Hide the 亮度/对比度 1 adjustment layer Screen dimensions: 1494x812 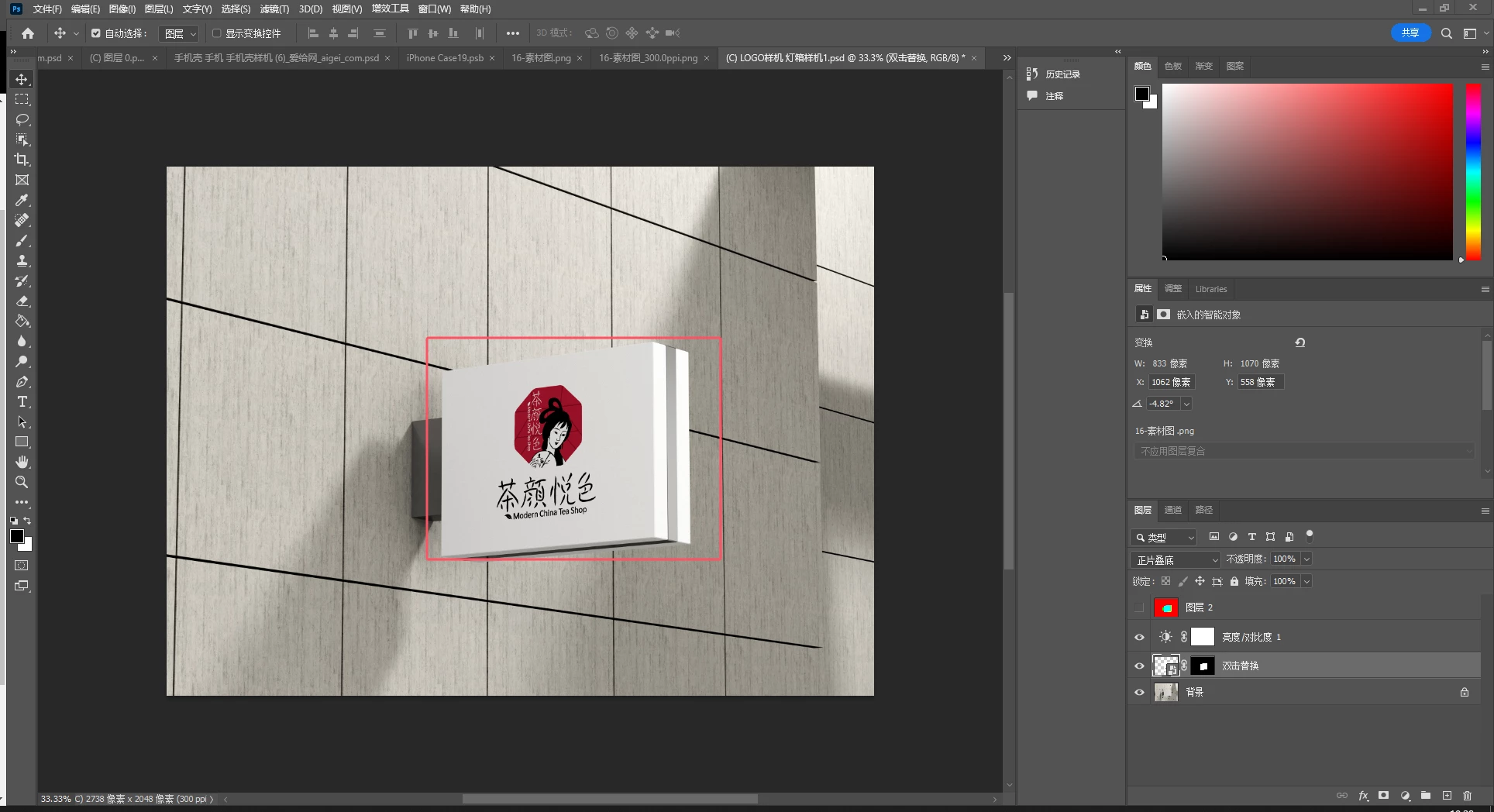1139,637
